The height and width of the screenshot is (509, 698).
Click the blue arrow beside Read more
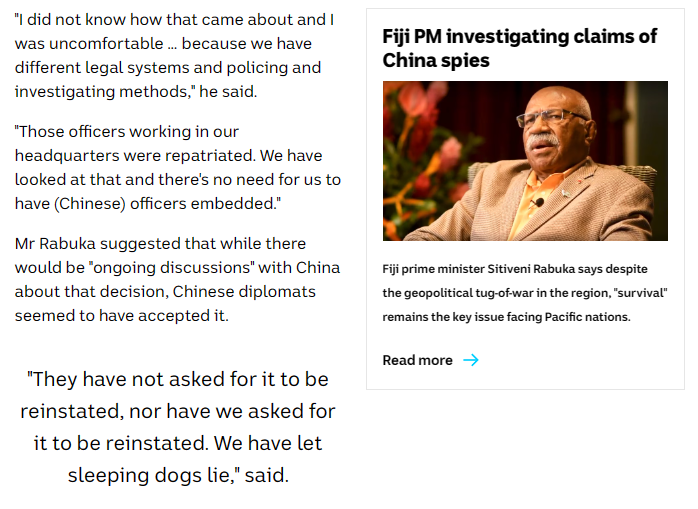click(470, 360)
